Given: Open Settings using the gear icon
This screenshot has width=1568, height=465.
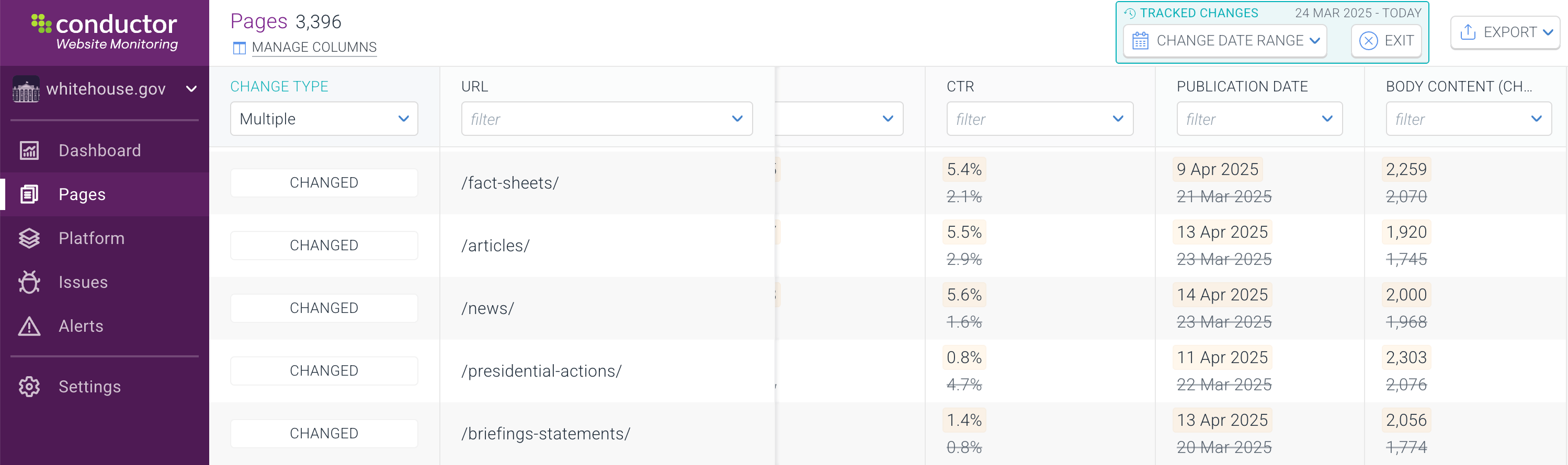Looking at the screenshot, I should (x=29, y=387).
